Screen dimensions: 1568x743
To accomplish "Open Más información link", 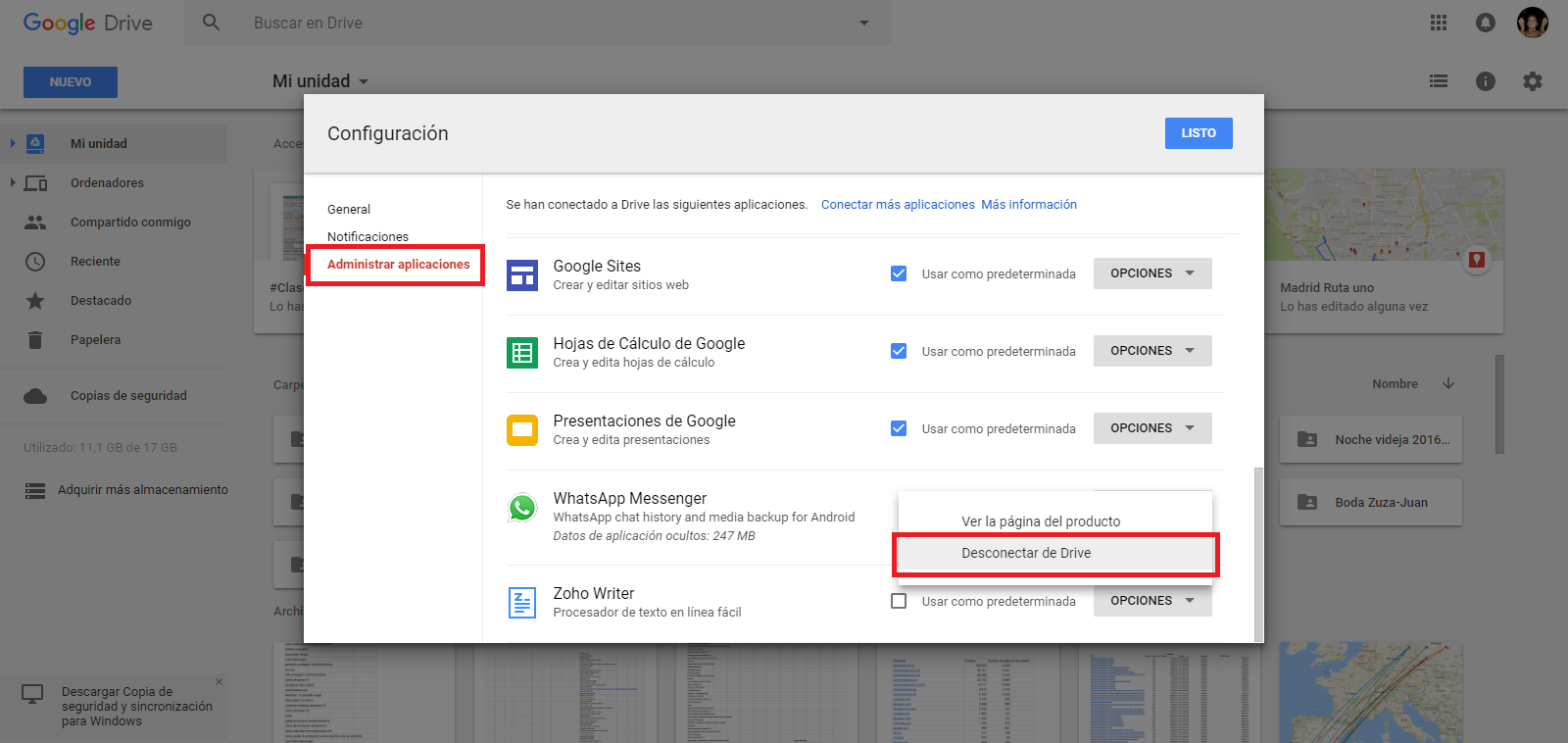I will tap(1029, 205).
